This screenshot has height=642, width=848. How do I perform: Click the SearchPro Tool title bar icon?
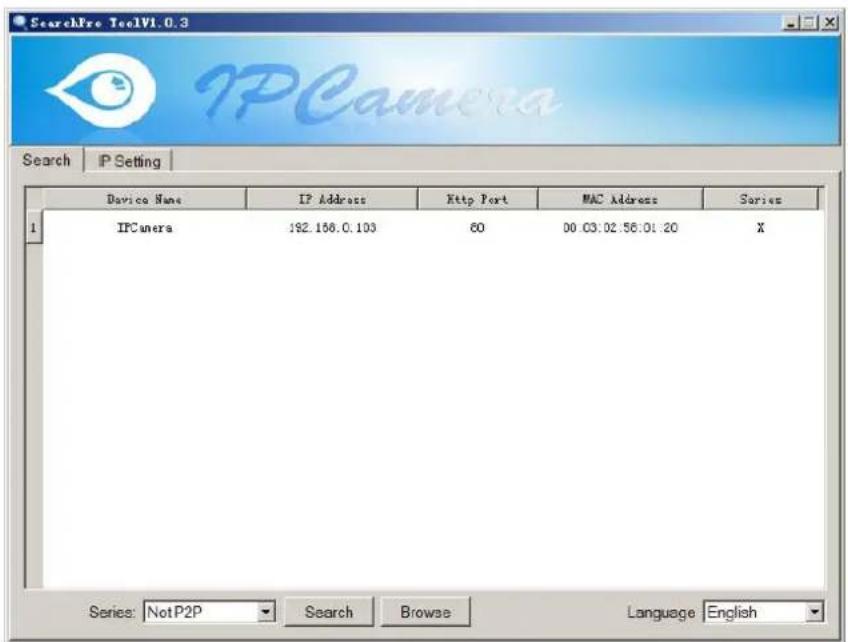20,22
